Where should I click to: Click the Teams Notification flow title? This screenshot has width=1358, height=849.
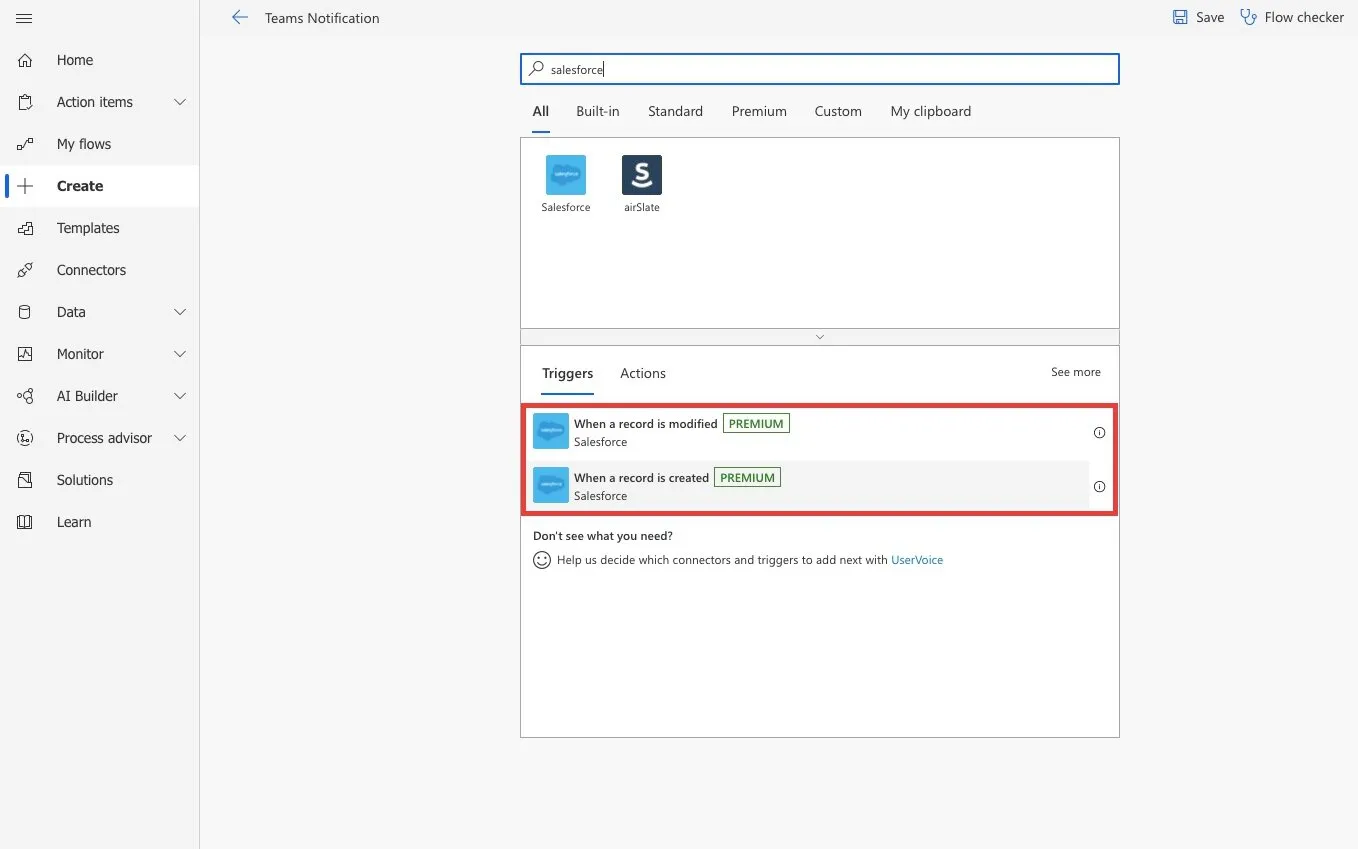pos(322,18)
